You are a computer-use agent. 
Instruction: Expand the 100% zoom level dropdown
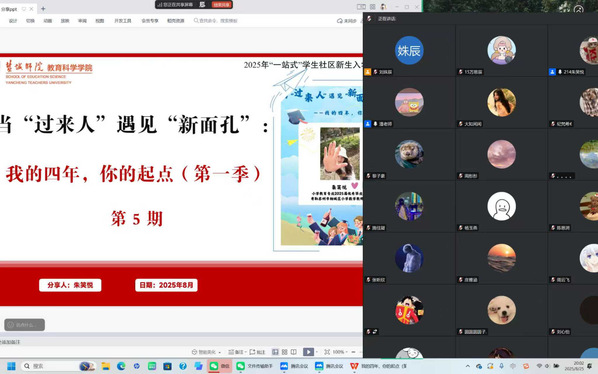(x=340, y=352)
